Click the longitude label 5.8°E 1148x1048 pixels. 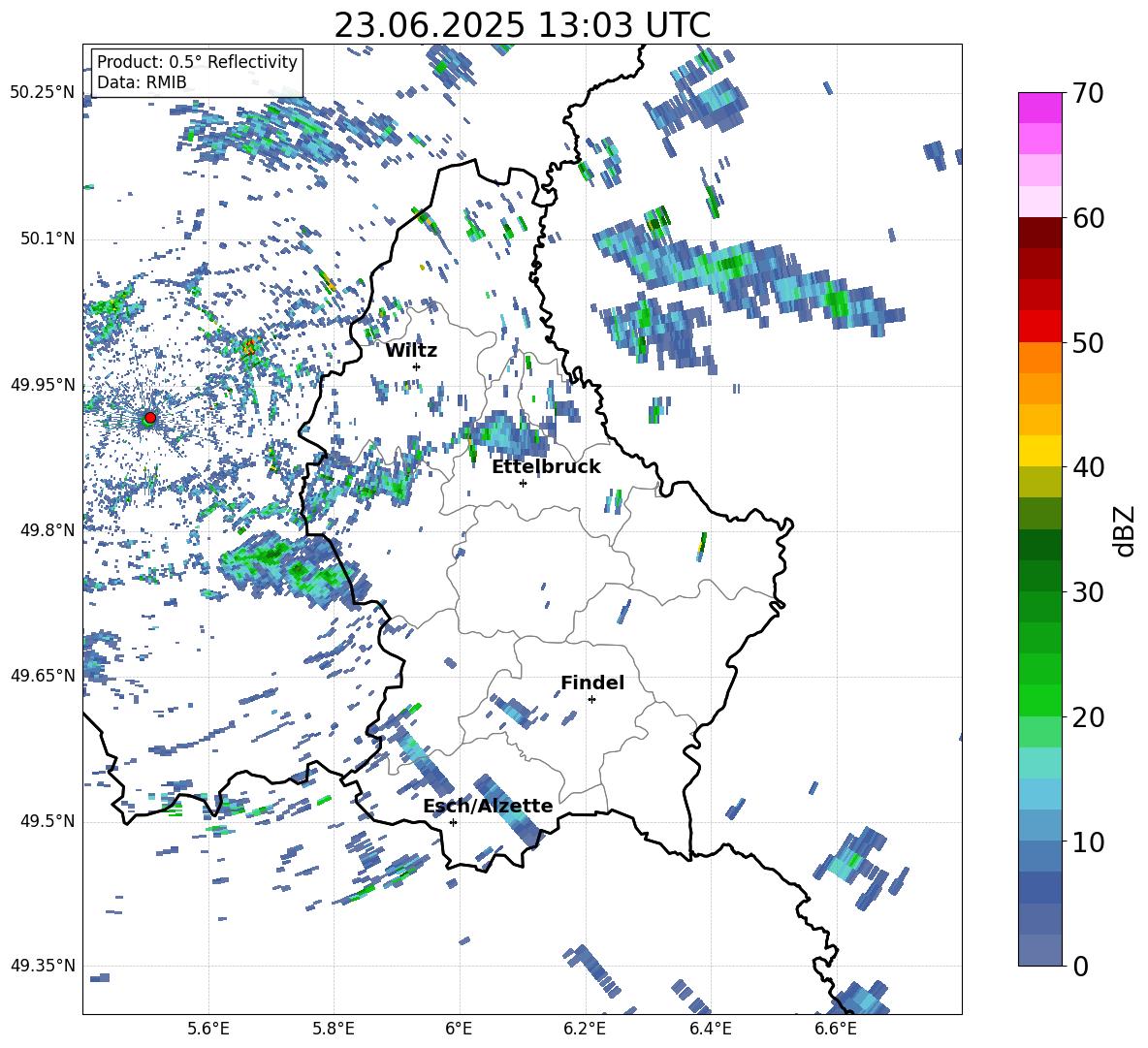(x=334, y=1029)
